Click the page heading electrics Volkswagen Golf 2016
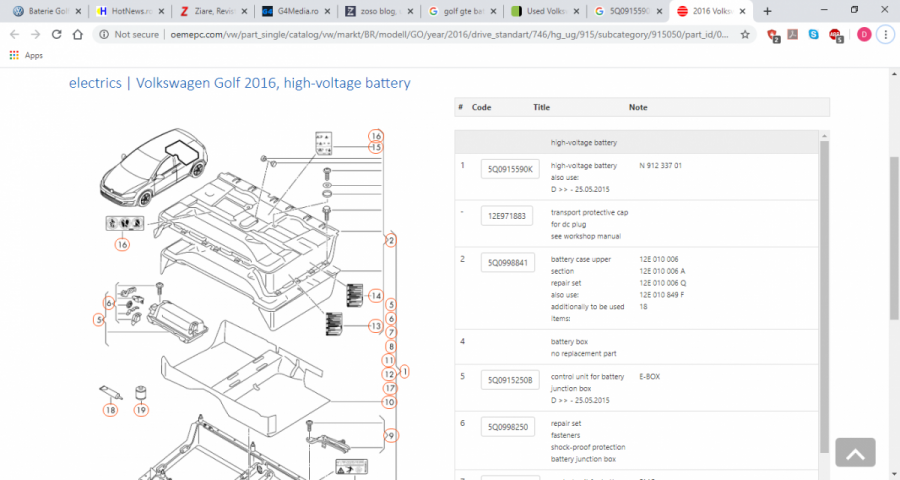The height and width of the screenshot is (480, 900). (x=239, y=83)
